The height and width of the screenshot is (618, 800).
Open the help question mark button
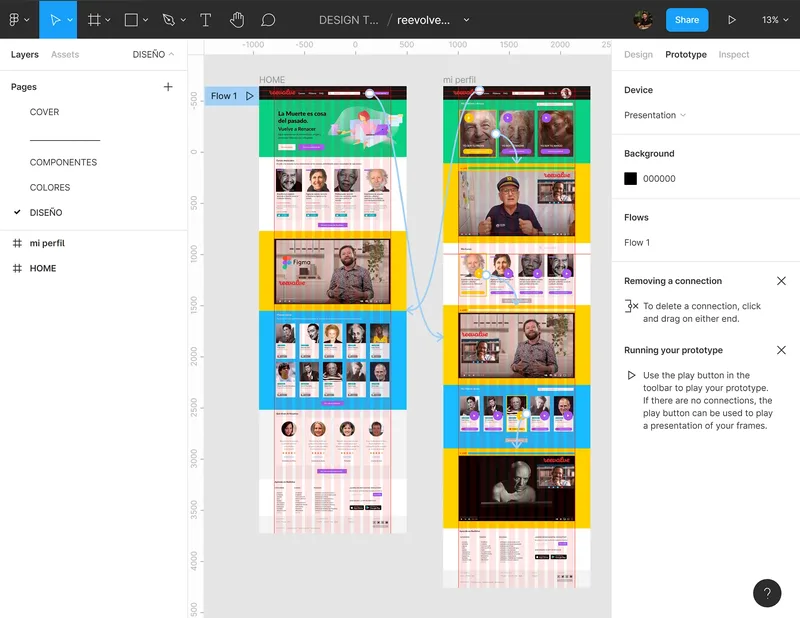click(x=767, y=593)
